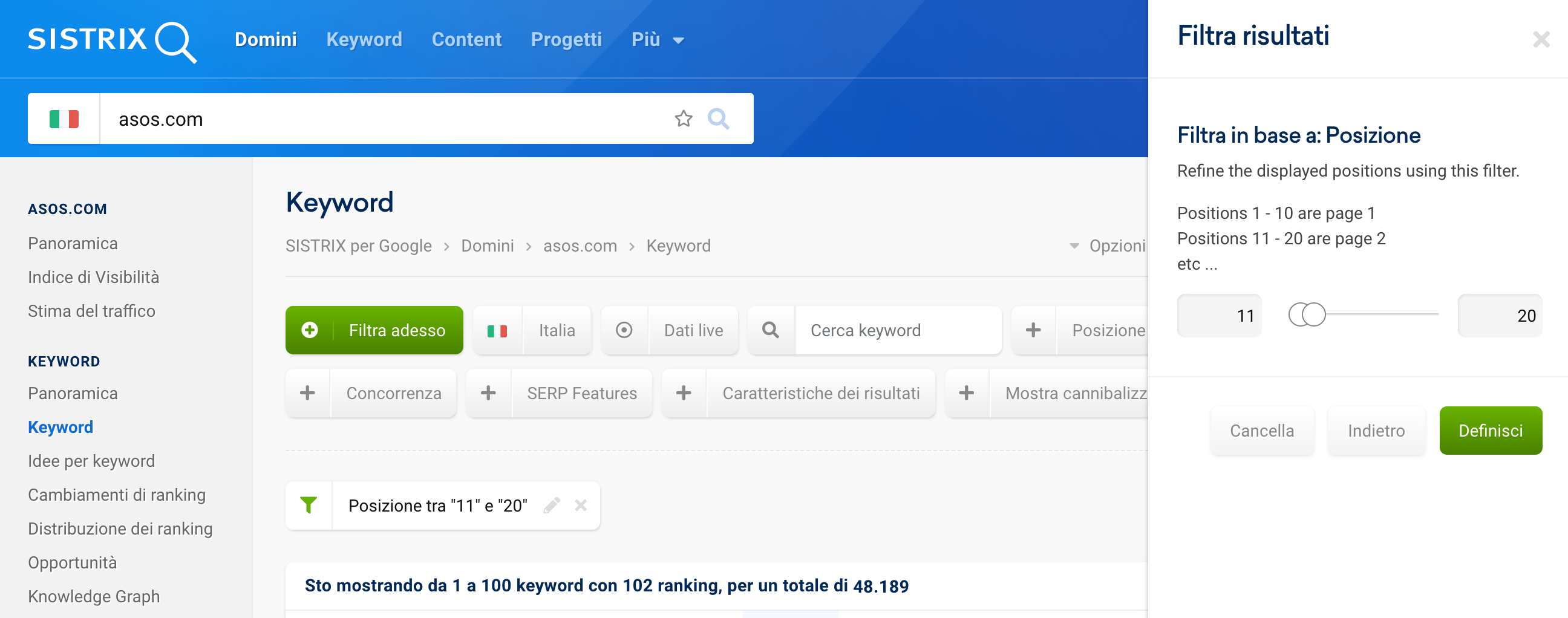The height and width of the screenshot is (618, 1568).
Task: Open Opportunità in sidebar
Action: [x=73, y=562]
